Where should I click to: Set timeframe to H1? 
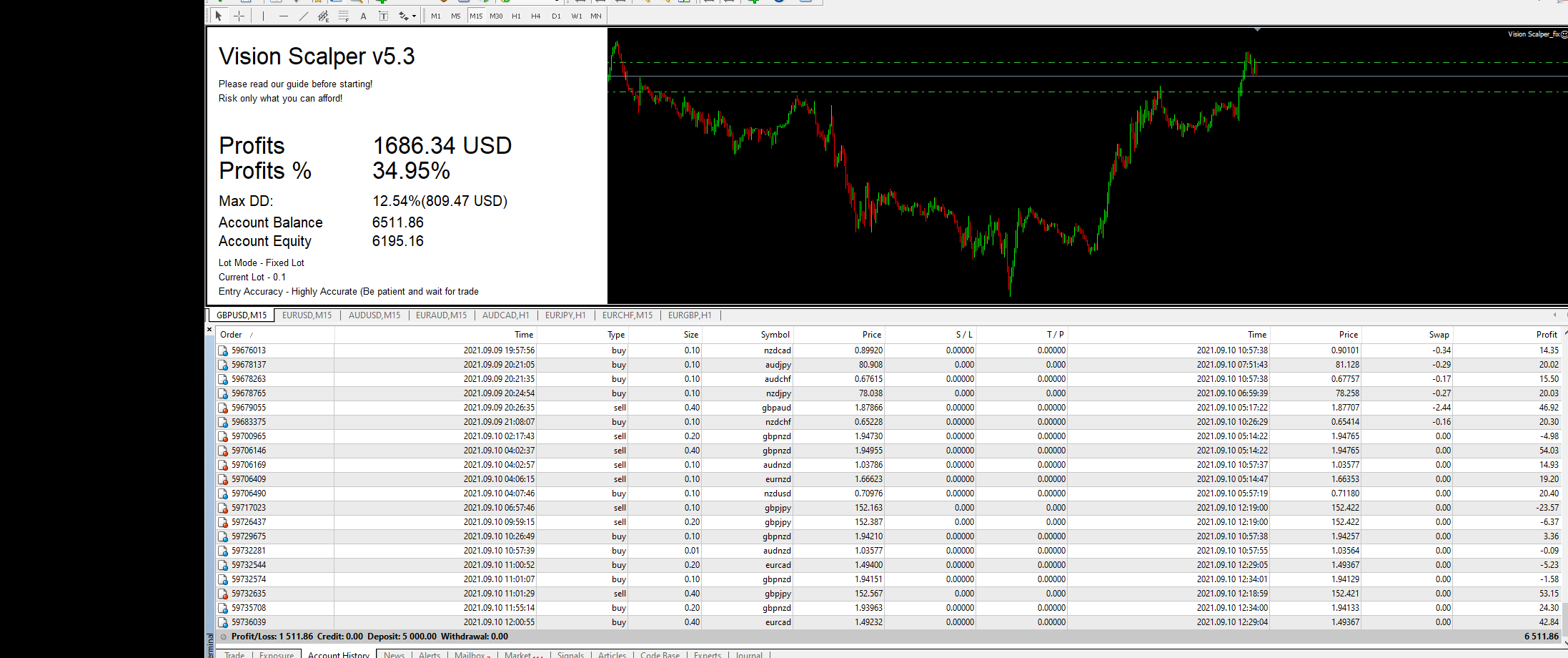pos(516,16)
